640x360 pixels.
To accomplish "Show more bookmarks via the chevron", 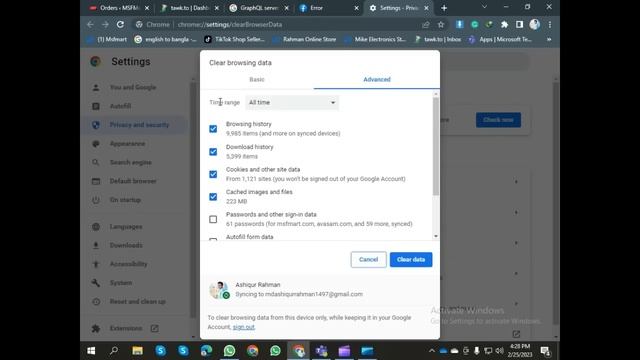I will tap(549, 40).
